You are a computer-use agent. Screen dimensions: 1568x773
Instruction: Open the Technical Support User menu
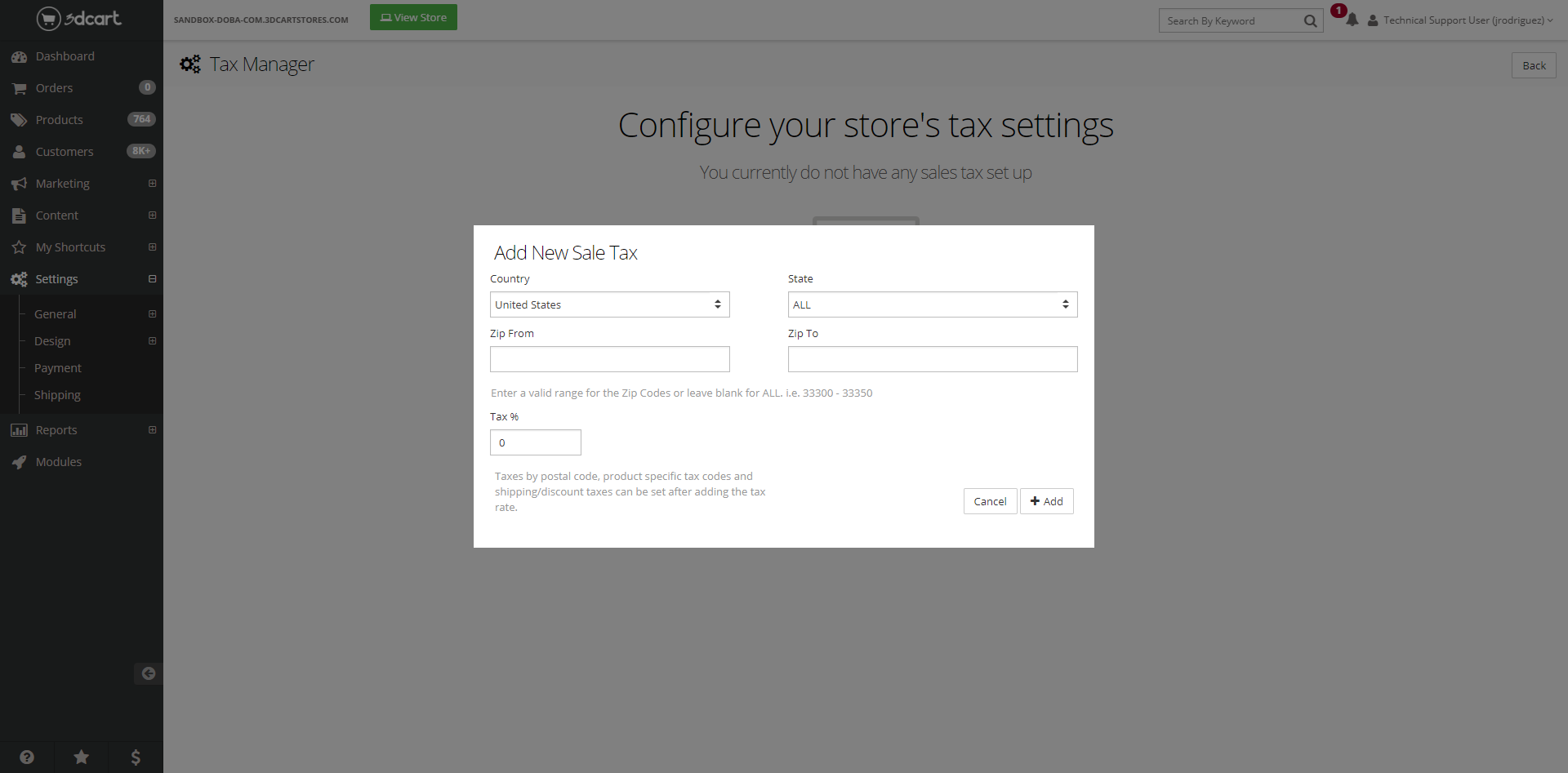click(x=1462, y=20)
